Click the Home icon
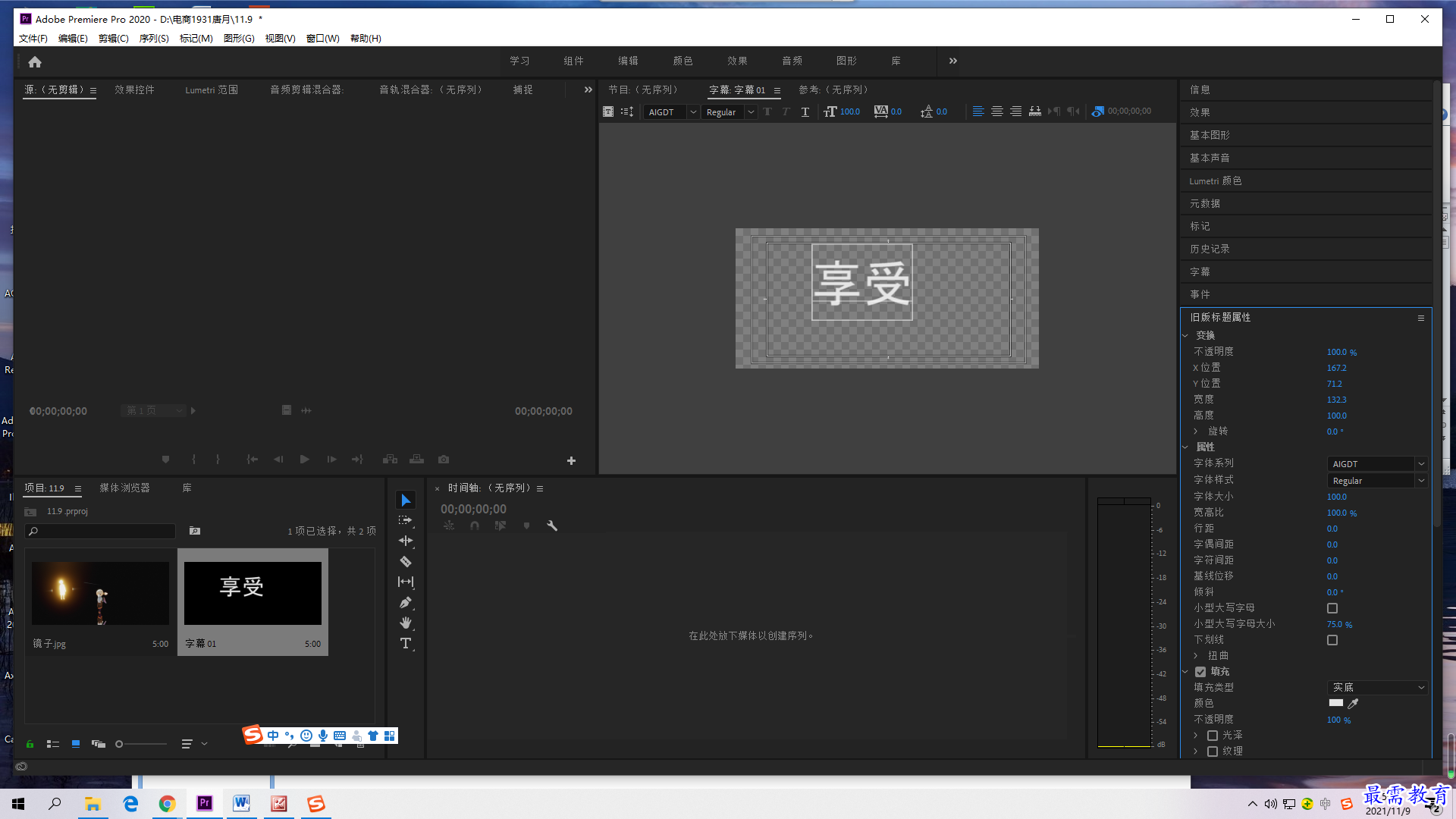1456x819 pixels. click(35, 61)
